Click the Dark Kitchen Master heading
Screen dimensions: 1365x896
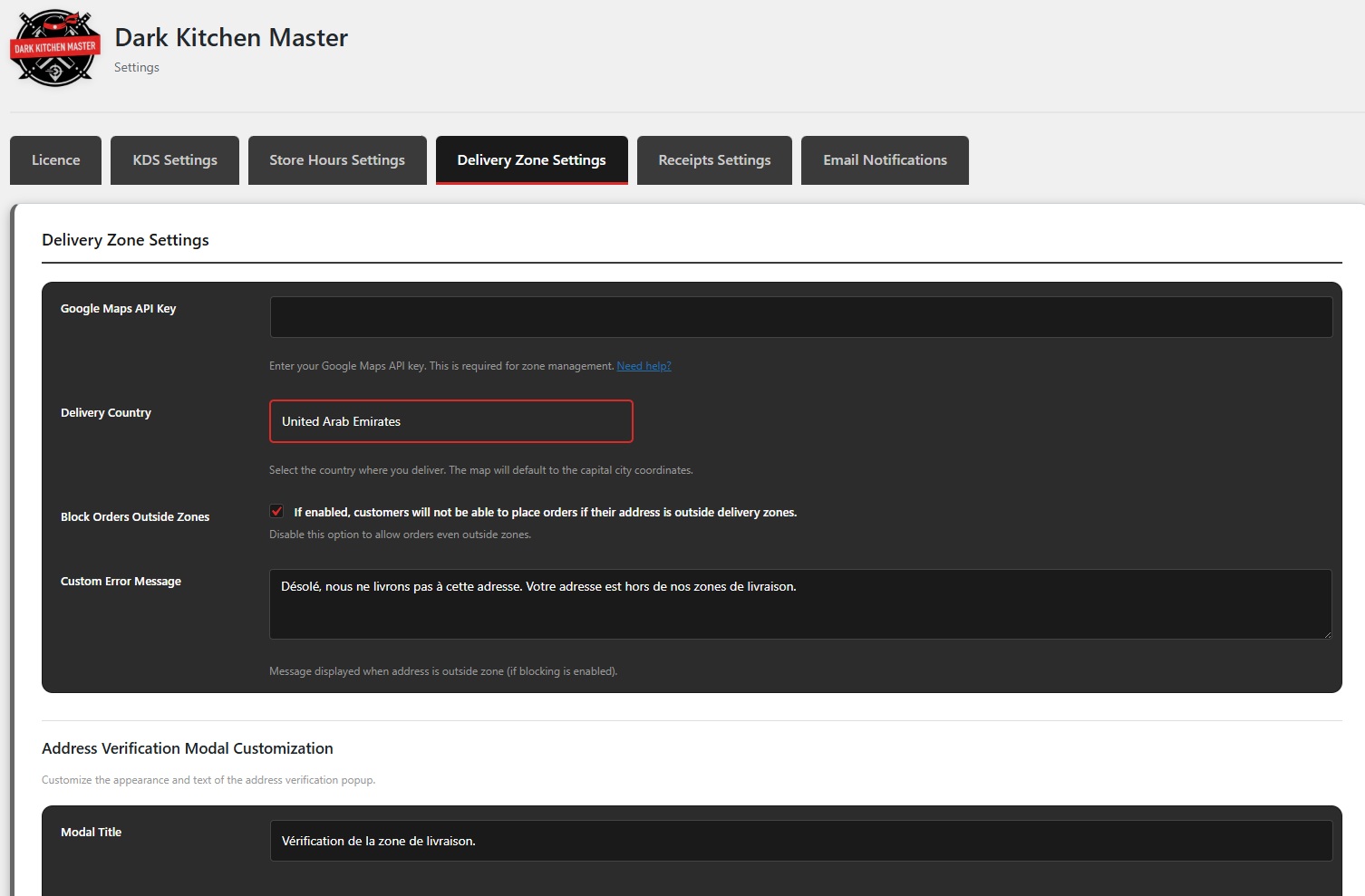231,37
